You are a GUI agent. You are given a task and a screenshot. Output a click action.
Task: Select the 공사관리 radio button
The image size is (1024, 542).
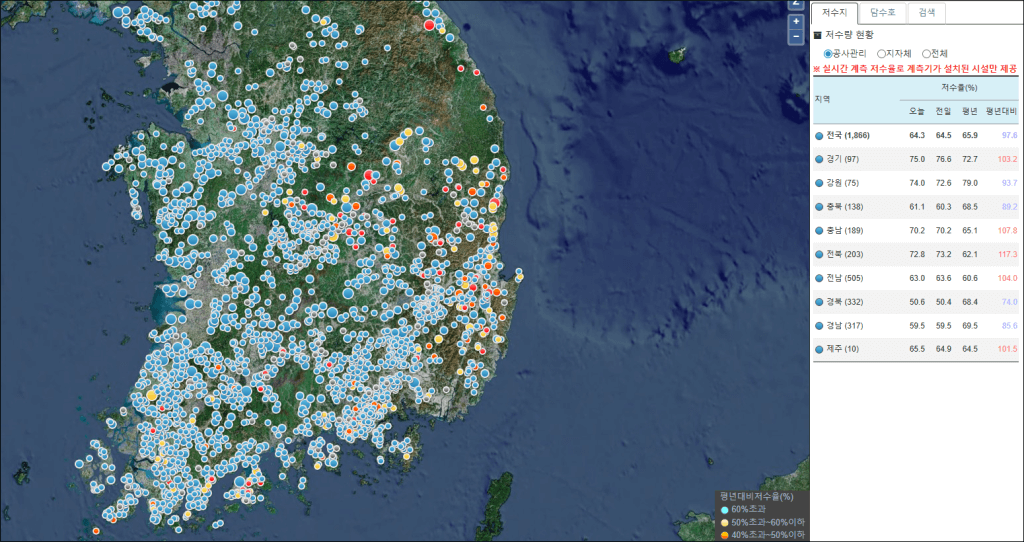828,53
